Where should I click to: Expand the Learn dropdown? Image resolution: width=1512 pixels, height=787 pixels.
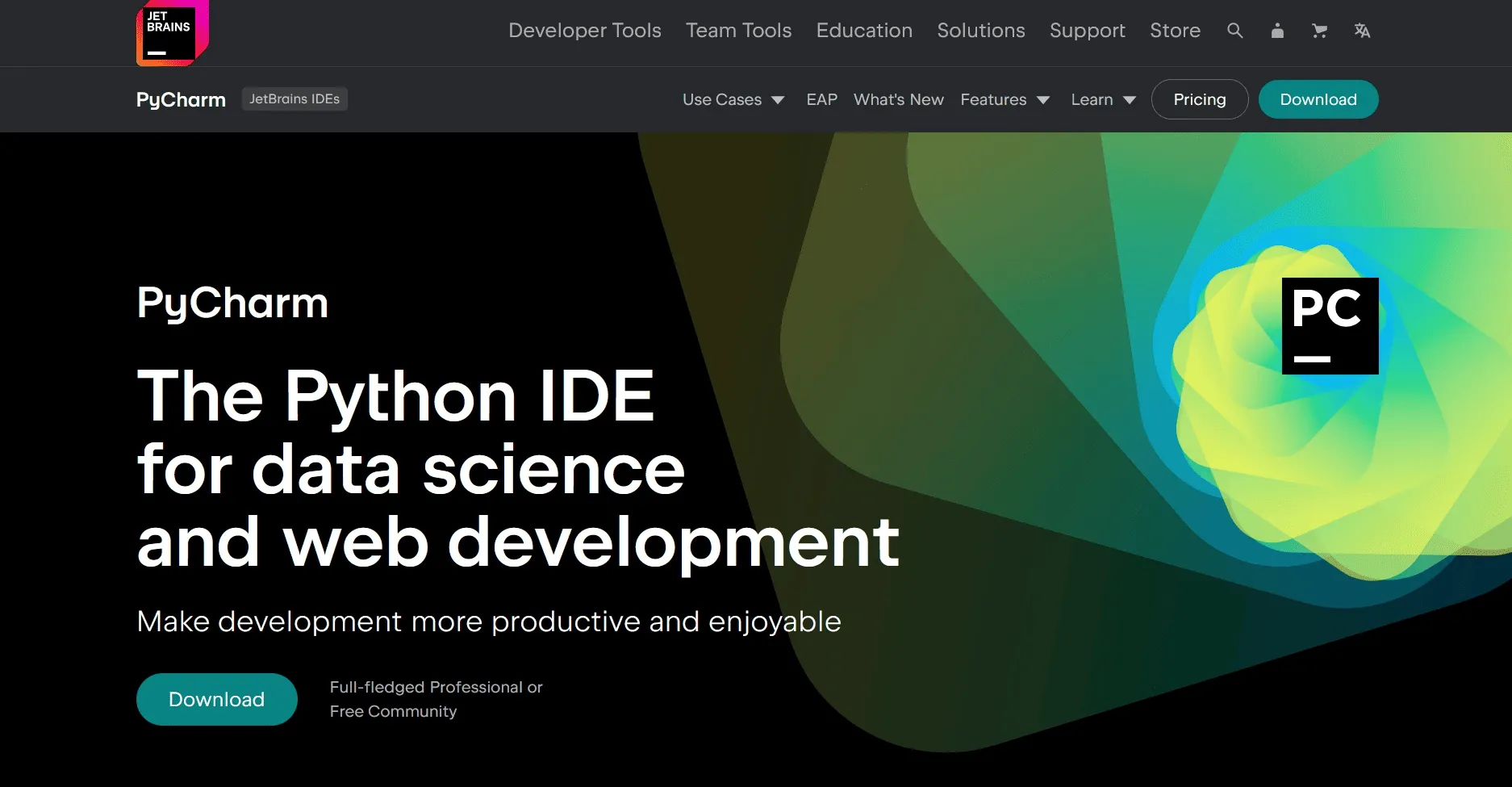tap(1101, 99)
